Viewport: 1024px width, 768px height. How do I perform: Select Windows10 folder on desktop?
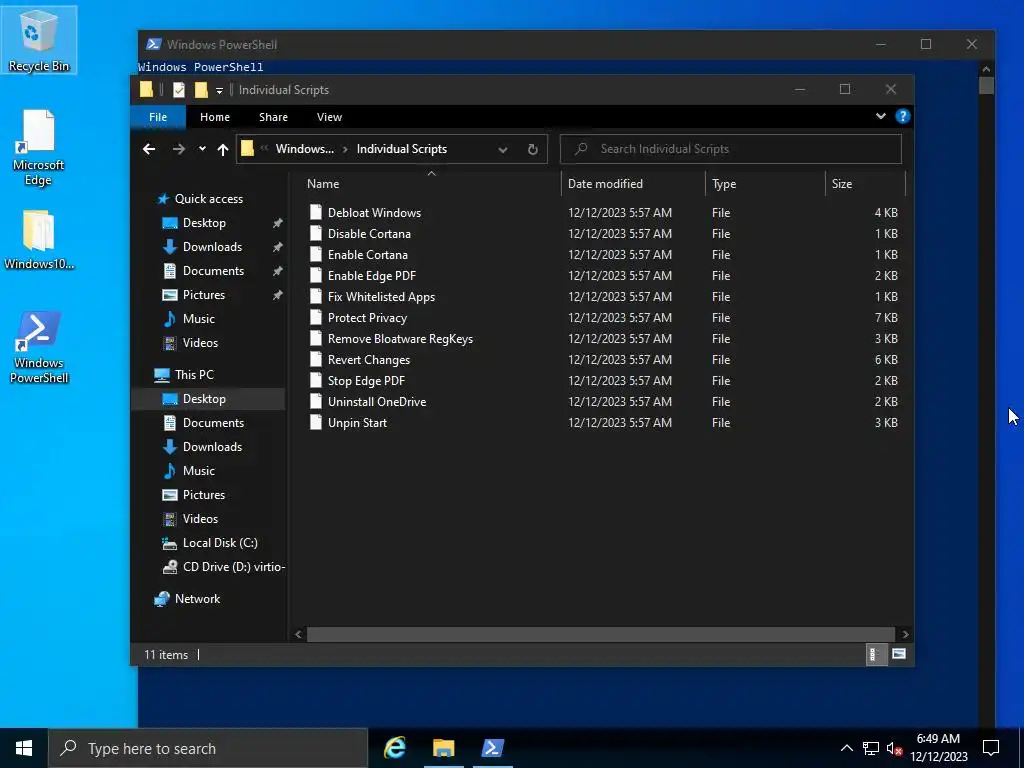[39, 240]
